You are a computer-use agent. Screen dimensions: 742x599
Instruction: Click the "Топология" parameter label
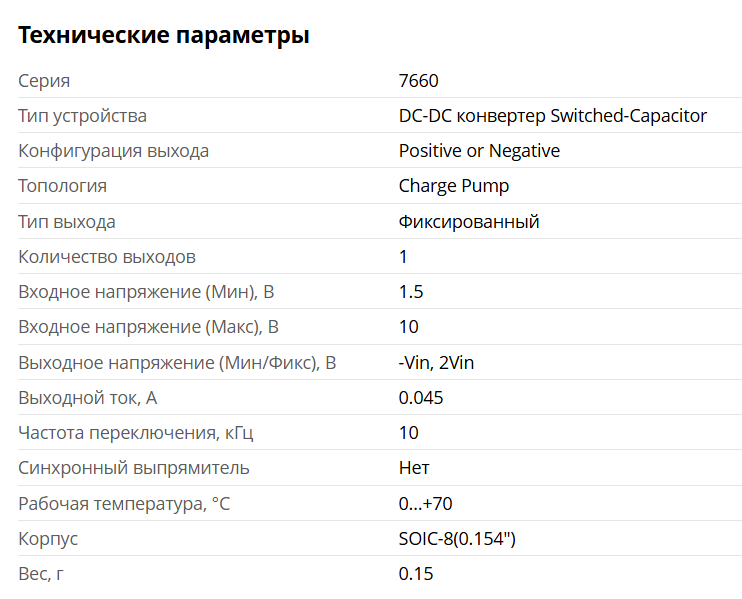click(62, 186)
